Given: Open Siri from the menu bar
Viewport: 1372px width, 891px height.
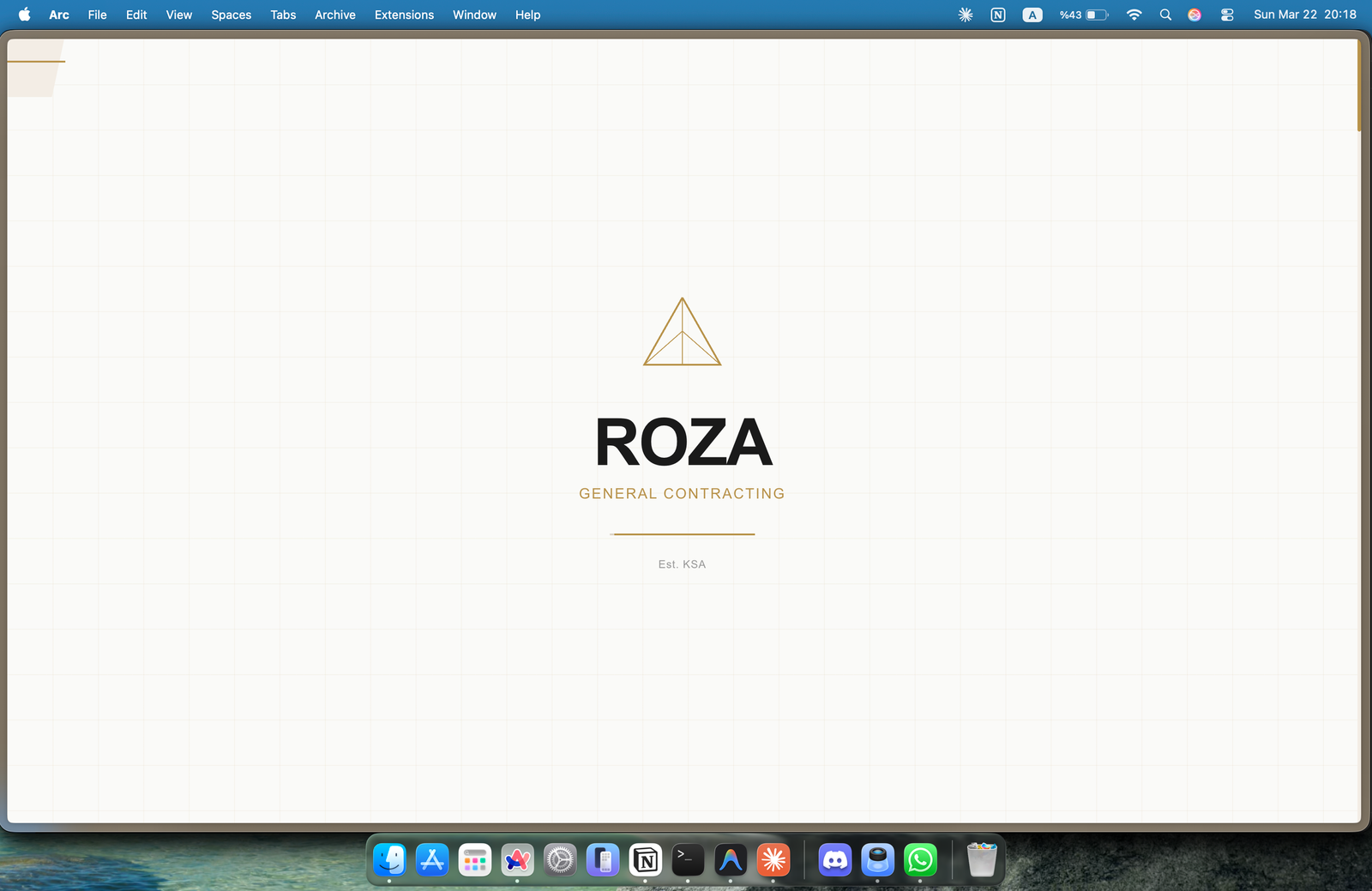Looking at the screenshot, I should (1194, 15).
